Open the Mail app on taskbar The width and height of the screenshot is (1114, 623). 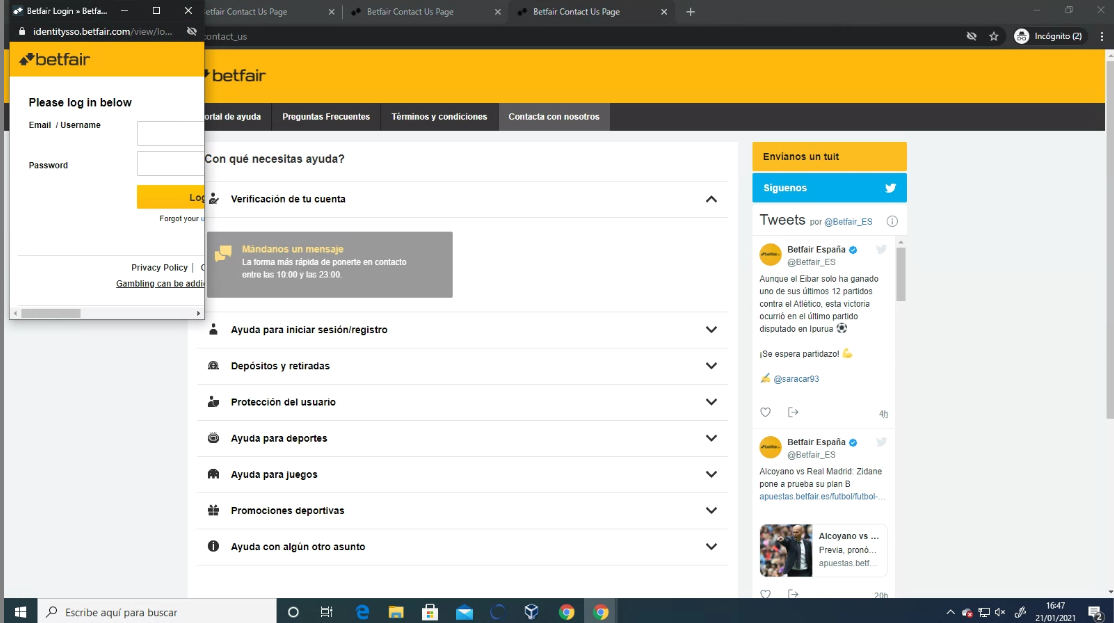click(x=464, y=612)
